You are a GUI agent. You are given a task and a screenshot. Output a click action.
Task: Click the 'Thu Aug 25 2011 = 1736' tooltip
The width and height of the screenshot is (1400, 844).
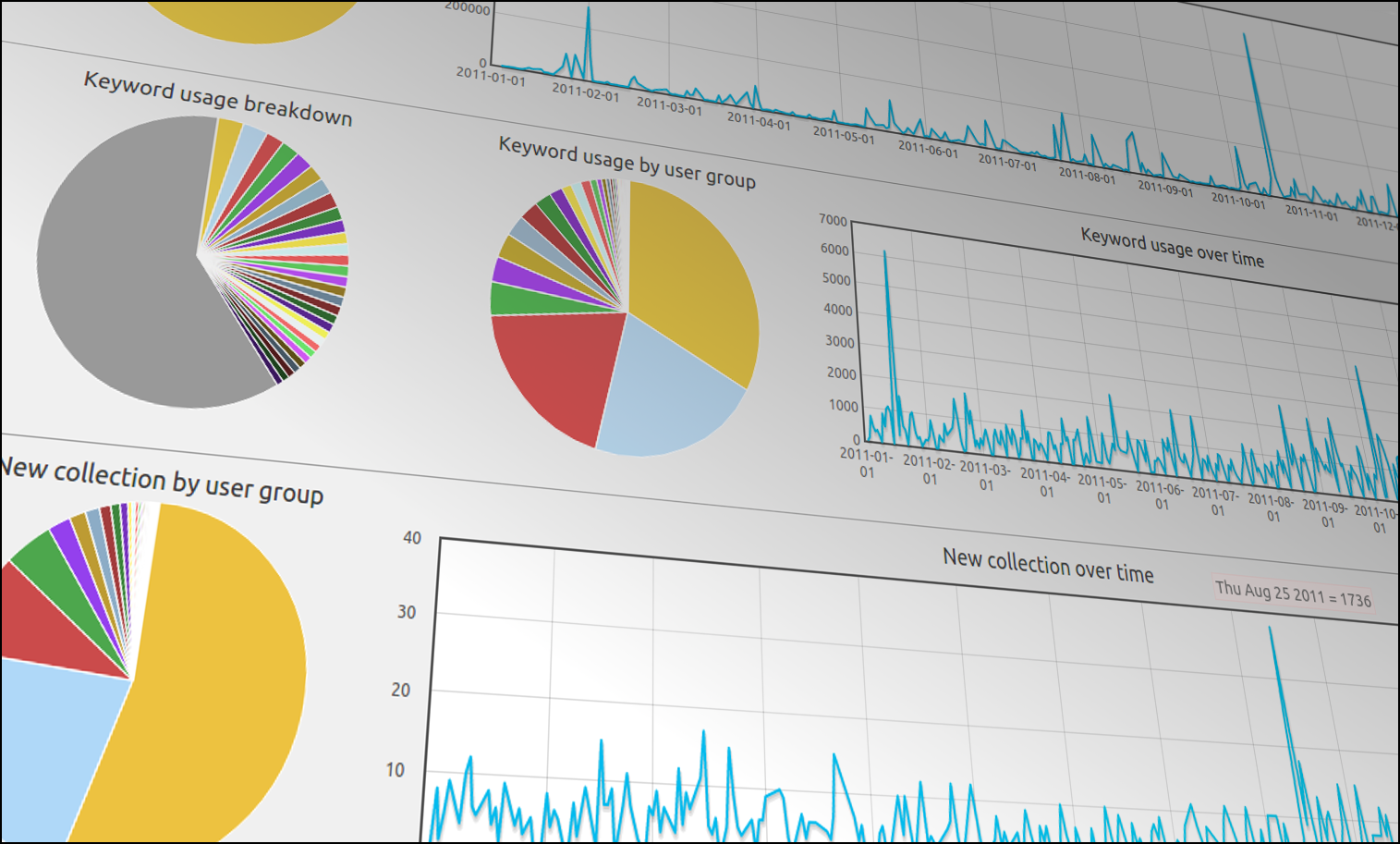tap(1293, 593)
